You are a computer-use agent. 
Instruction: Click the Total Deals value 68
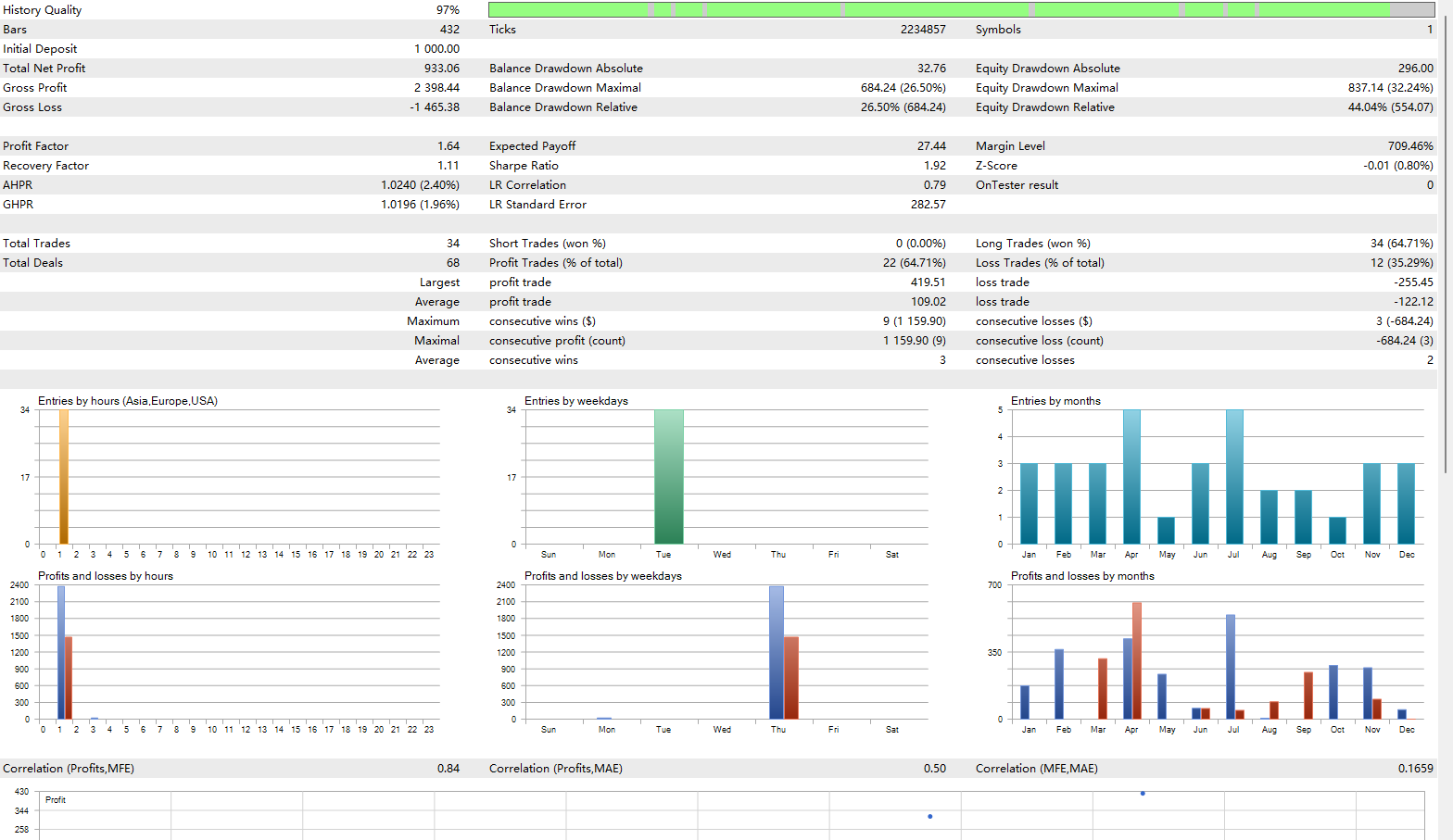pos(453,262)
